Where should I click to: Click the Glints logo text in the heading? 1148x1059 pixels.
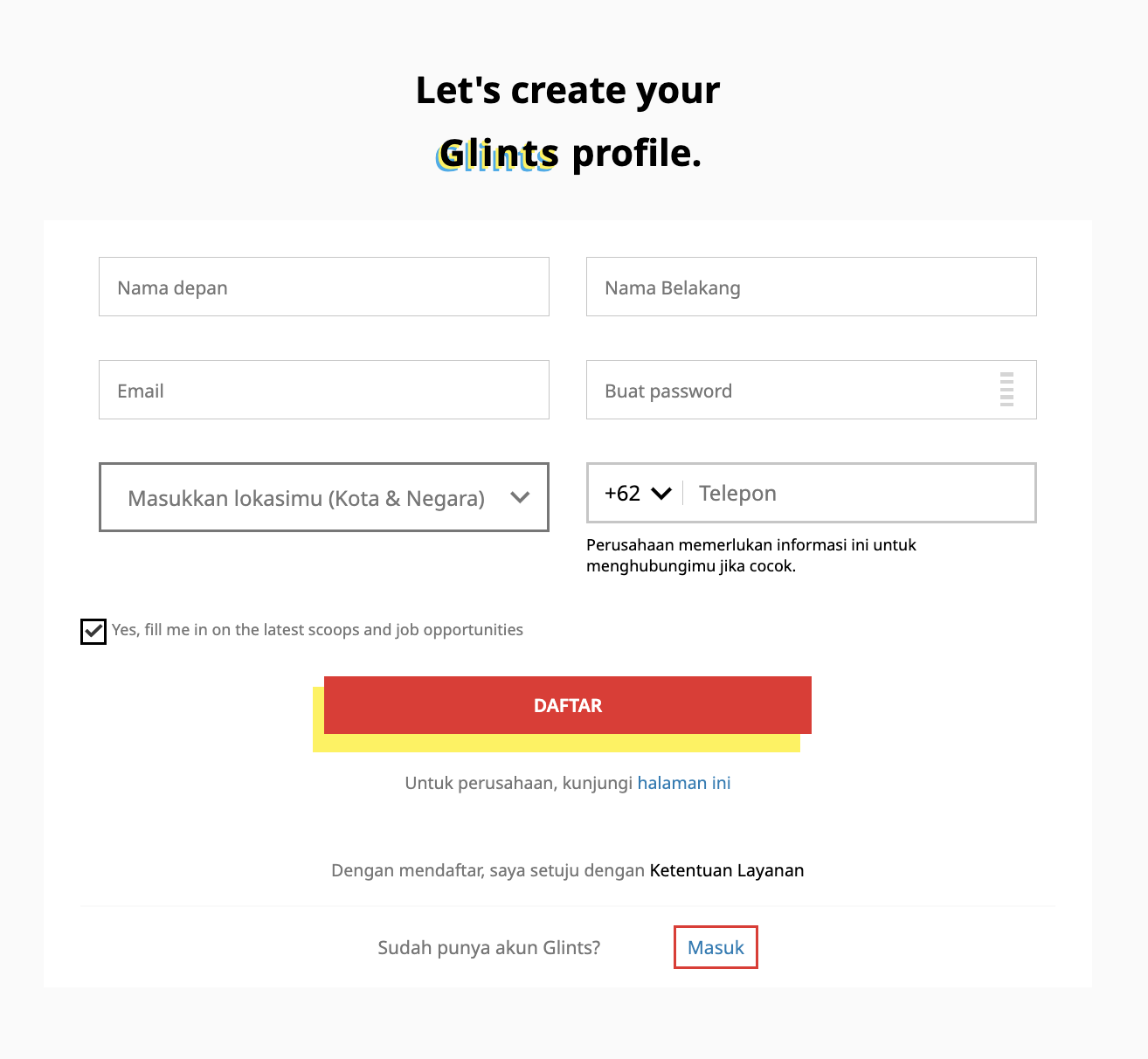(x=495, y=154)
